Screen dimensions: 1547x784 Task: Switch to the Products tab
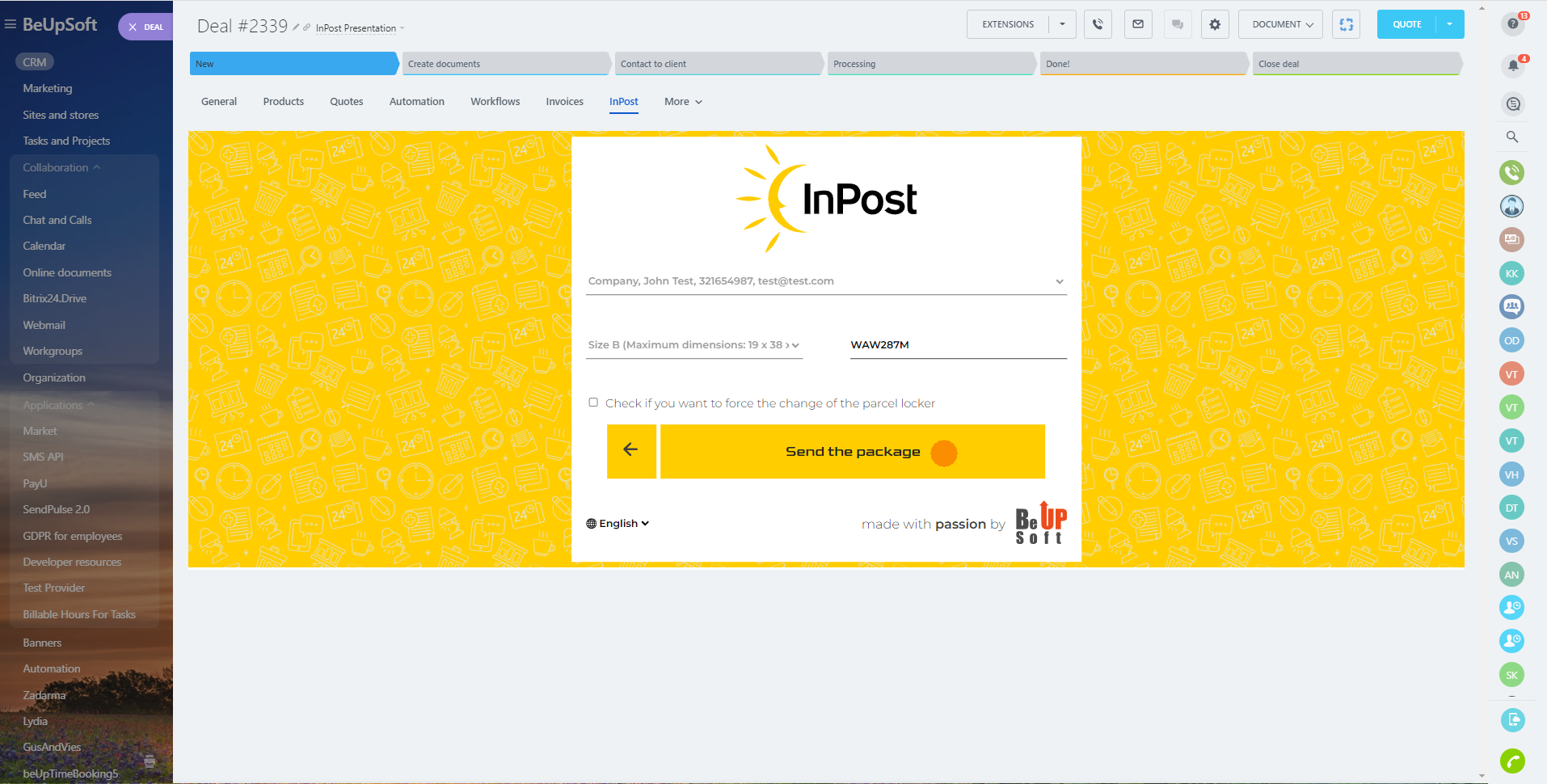(283, 102)
